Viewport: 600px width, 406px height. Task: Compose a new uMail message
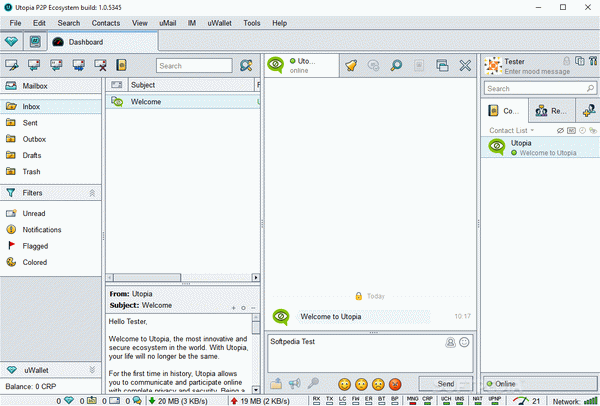[x=11, y=65]
